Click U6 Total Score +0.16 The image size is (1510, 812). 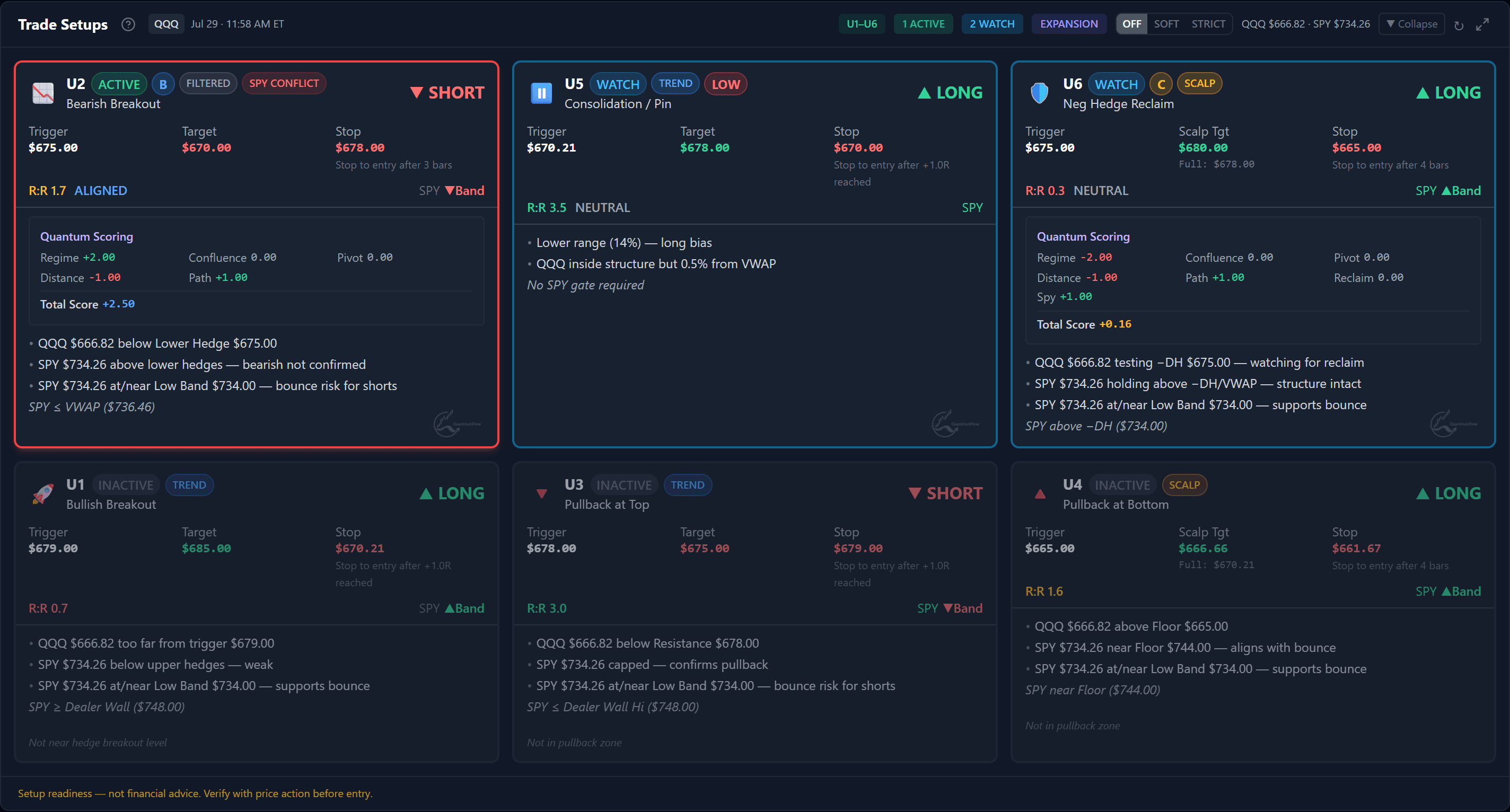tap(1084, 324)
